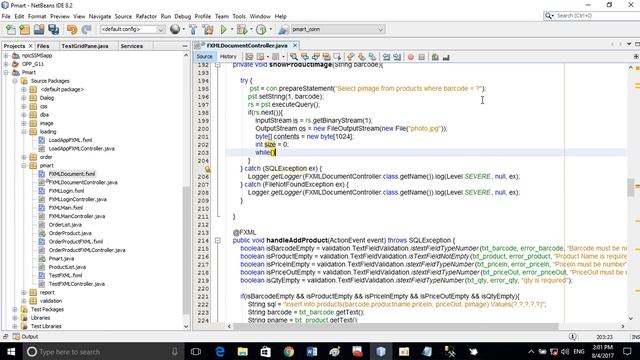Image resolution: width=640 pixels, height=360 pixels.
Task: Expand the Dialog package node
Action: [x=24, y=98]
